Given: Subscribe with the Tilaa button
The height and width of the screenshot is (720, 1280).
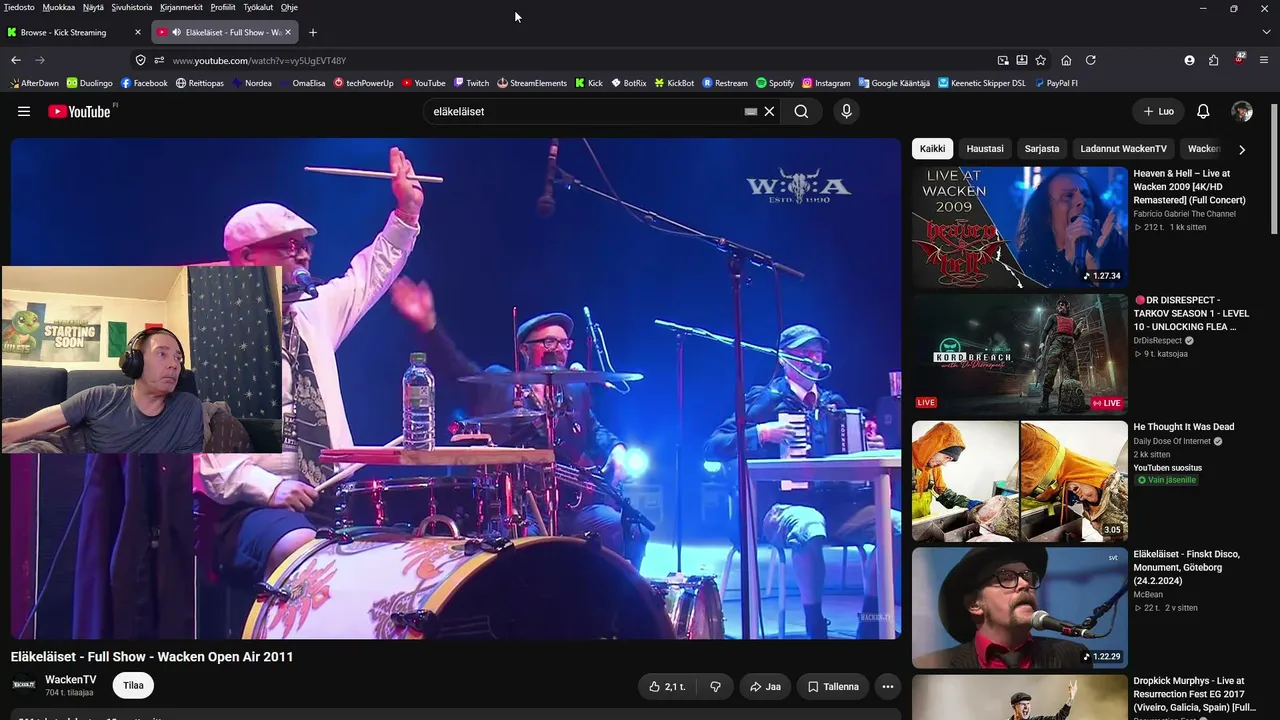Looking at the screenshot, I should (133, 686).
